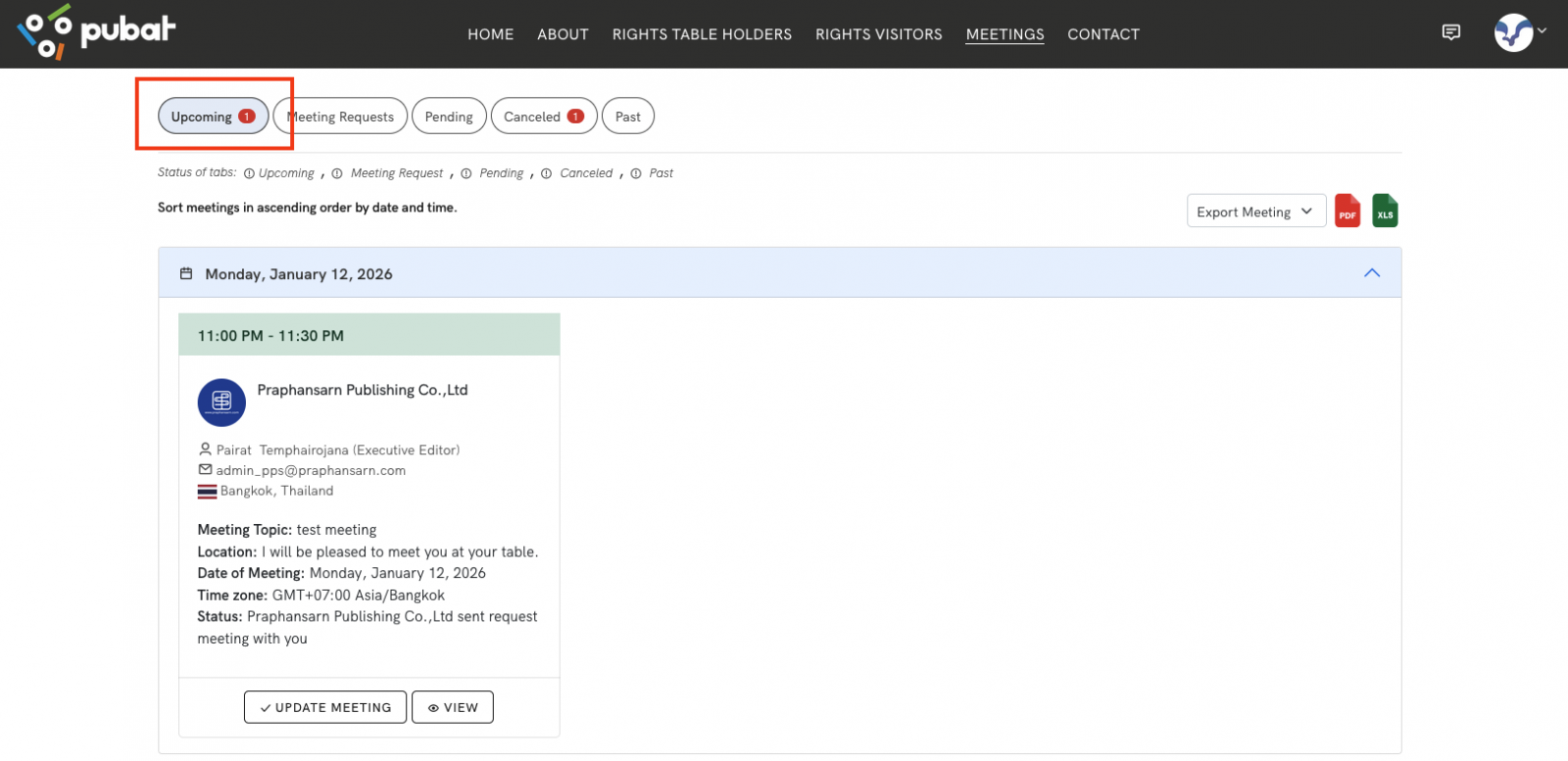1568x761 pixels.
Task: Open the user profile avatar menu
Action: (x=1513, y=32)
